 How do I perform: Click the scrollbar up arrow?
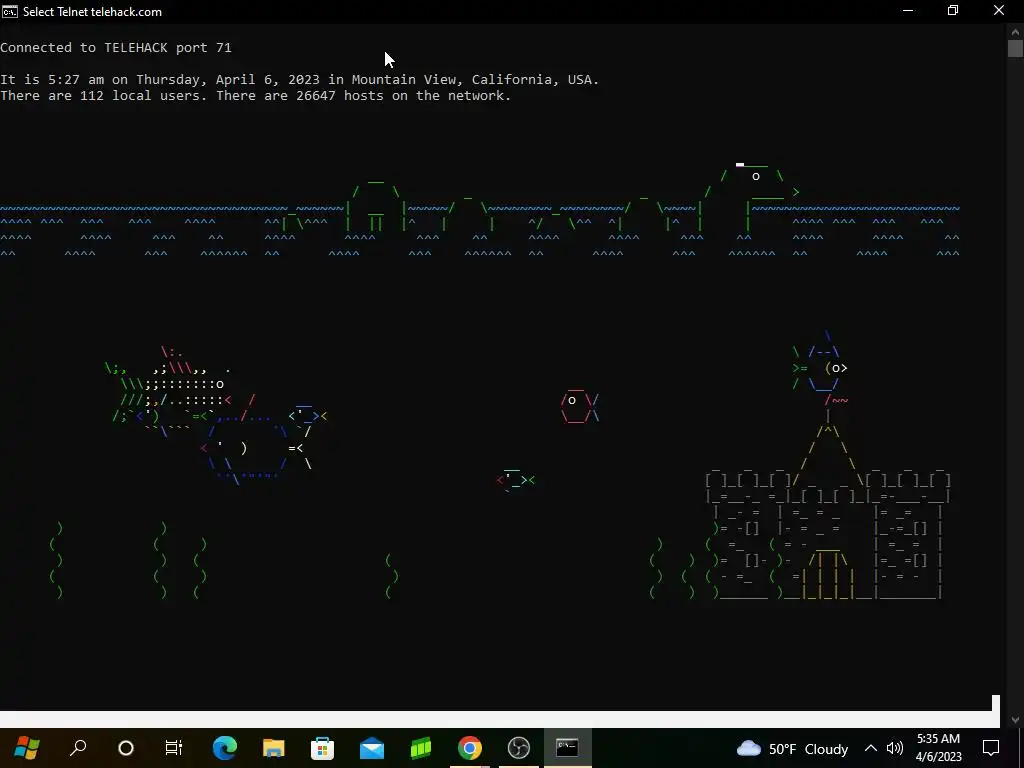click(x=1015, y=31)
